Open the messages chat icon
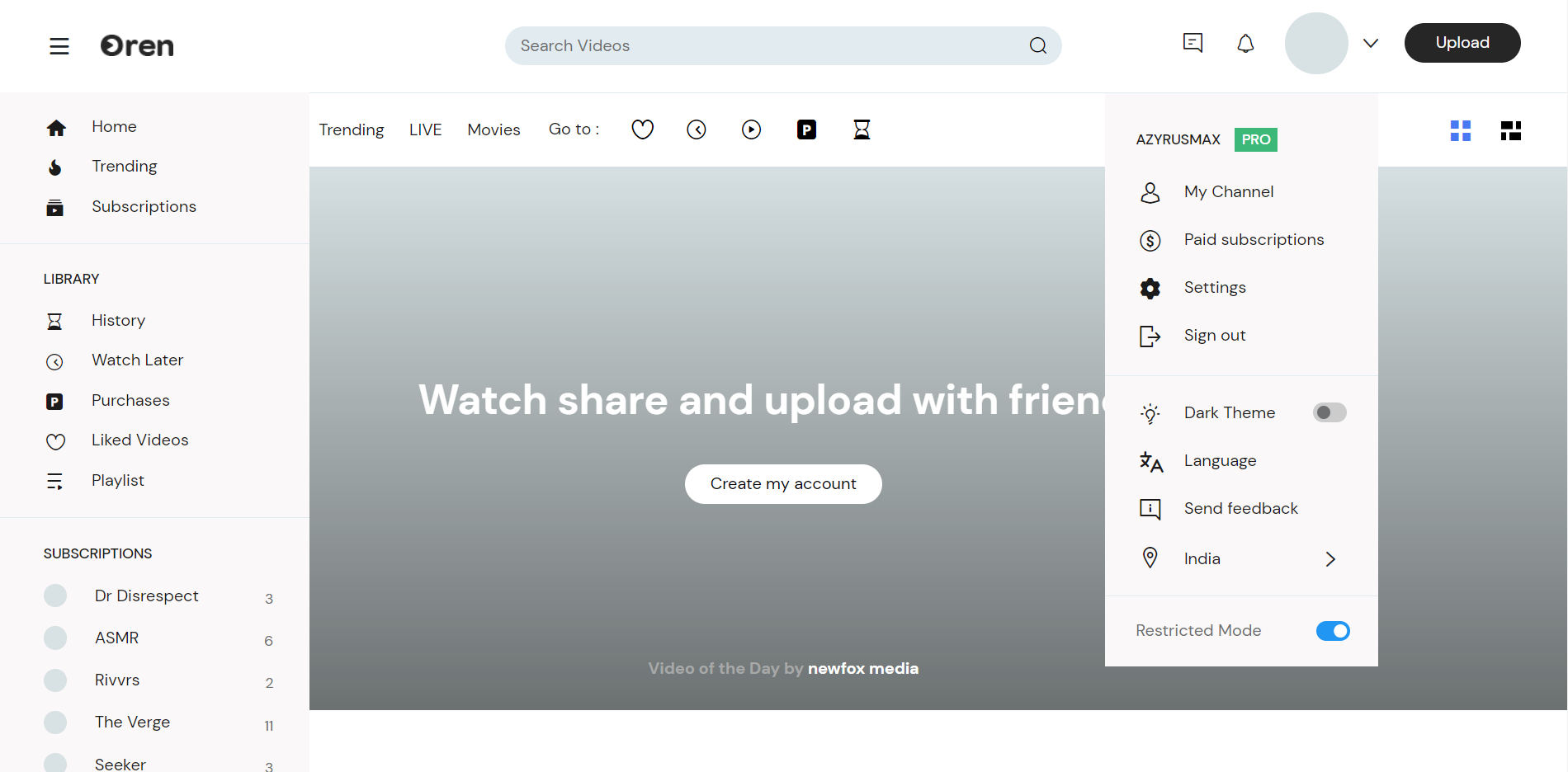This screenshot has height=772, width=1568. [x=1193, y=43]
